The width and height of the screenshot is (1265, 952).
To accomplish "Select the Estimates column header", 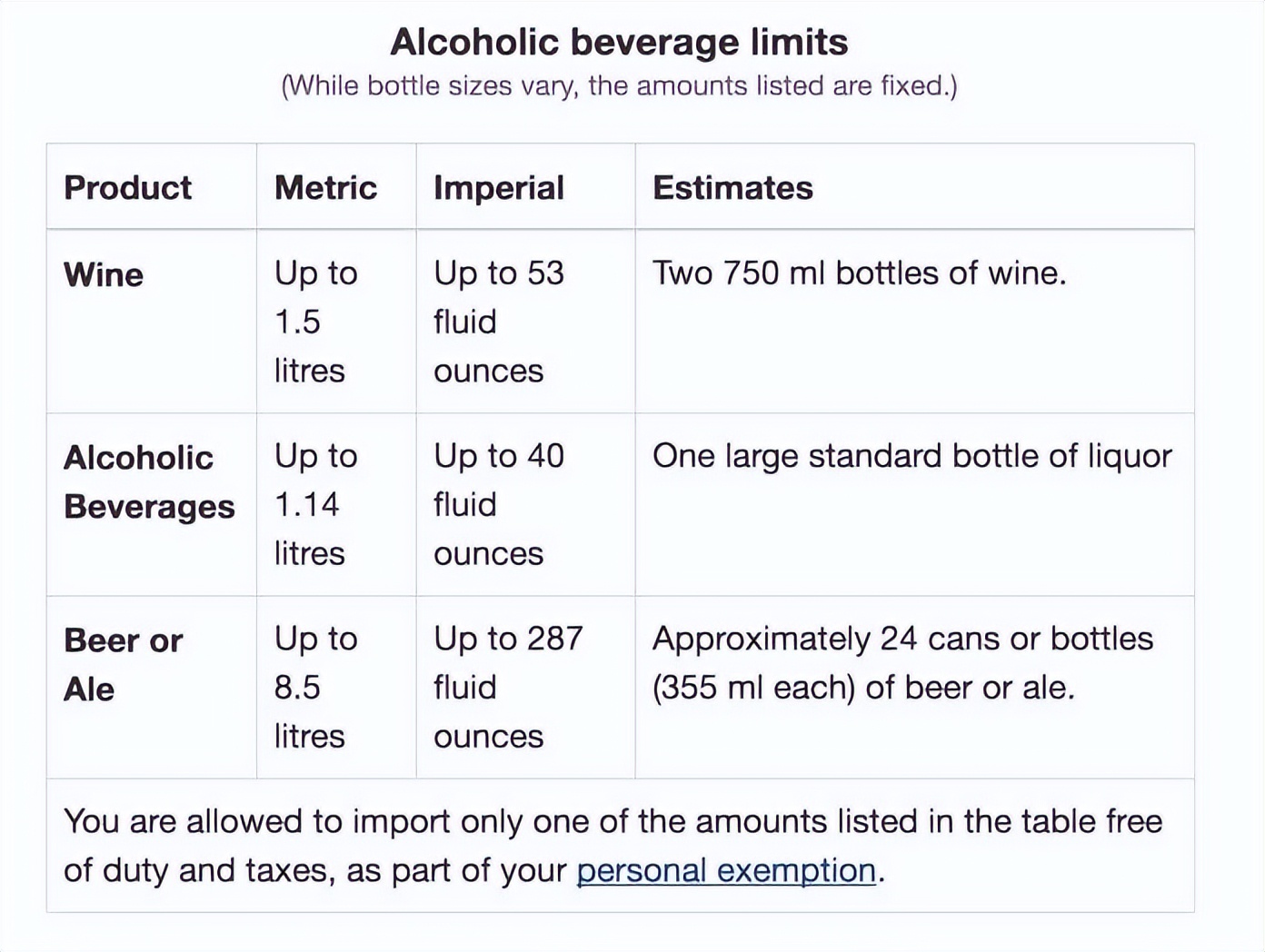I will coord(732,187).
